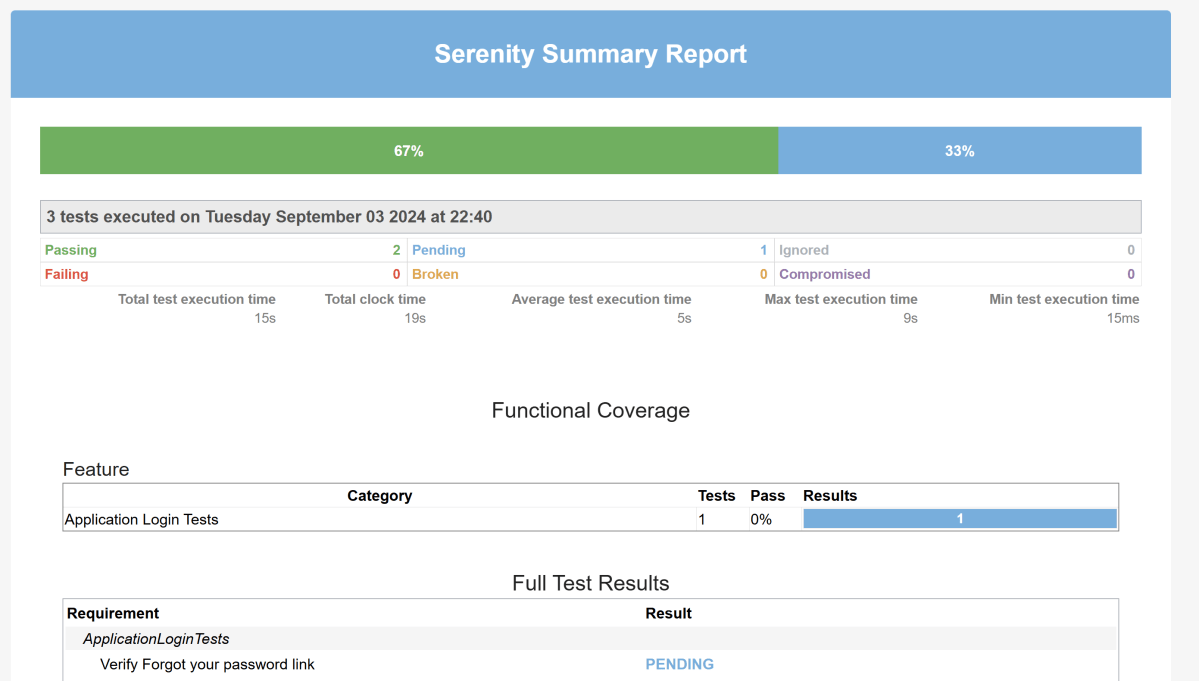
Task: Click the Requirement column header
Action: 113,613
